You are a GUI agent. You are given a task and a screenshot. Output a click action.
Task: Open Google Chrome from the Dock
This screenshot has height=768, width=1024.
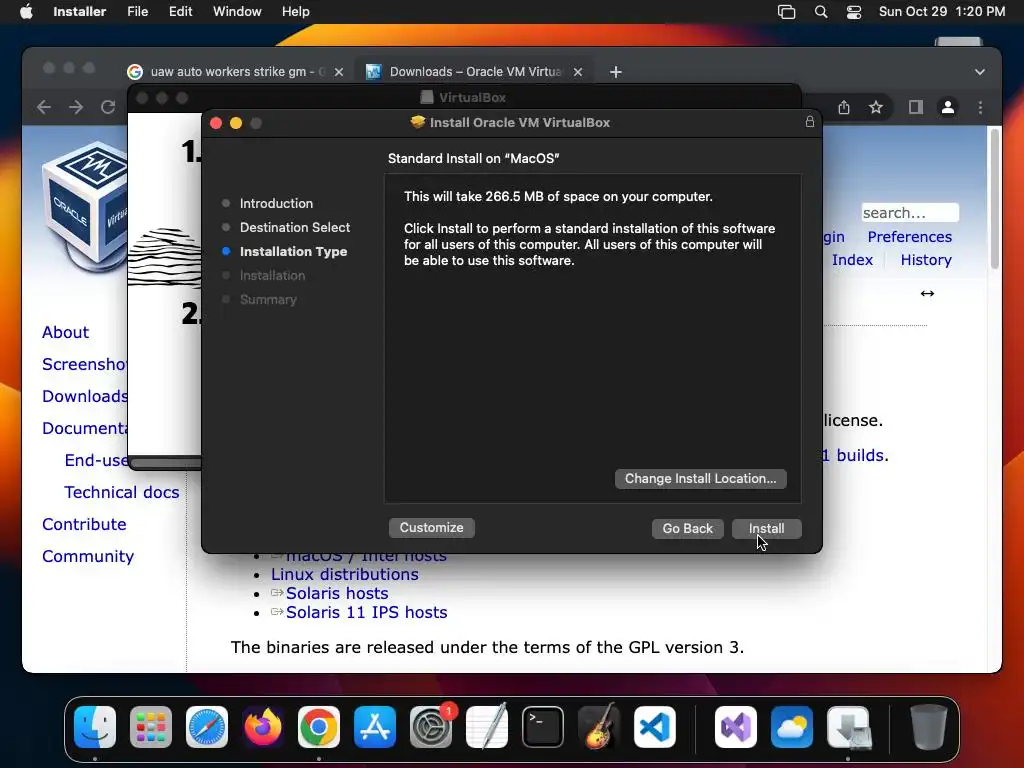[x=319, y=727]
